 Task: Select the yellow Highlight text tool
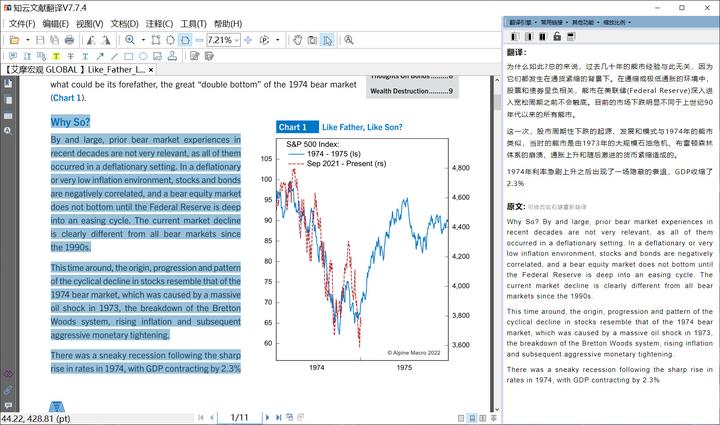56,56
